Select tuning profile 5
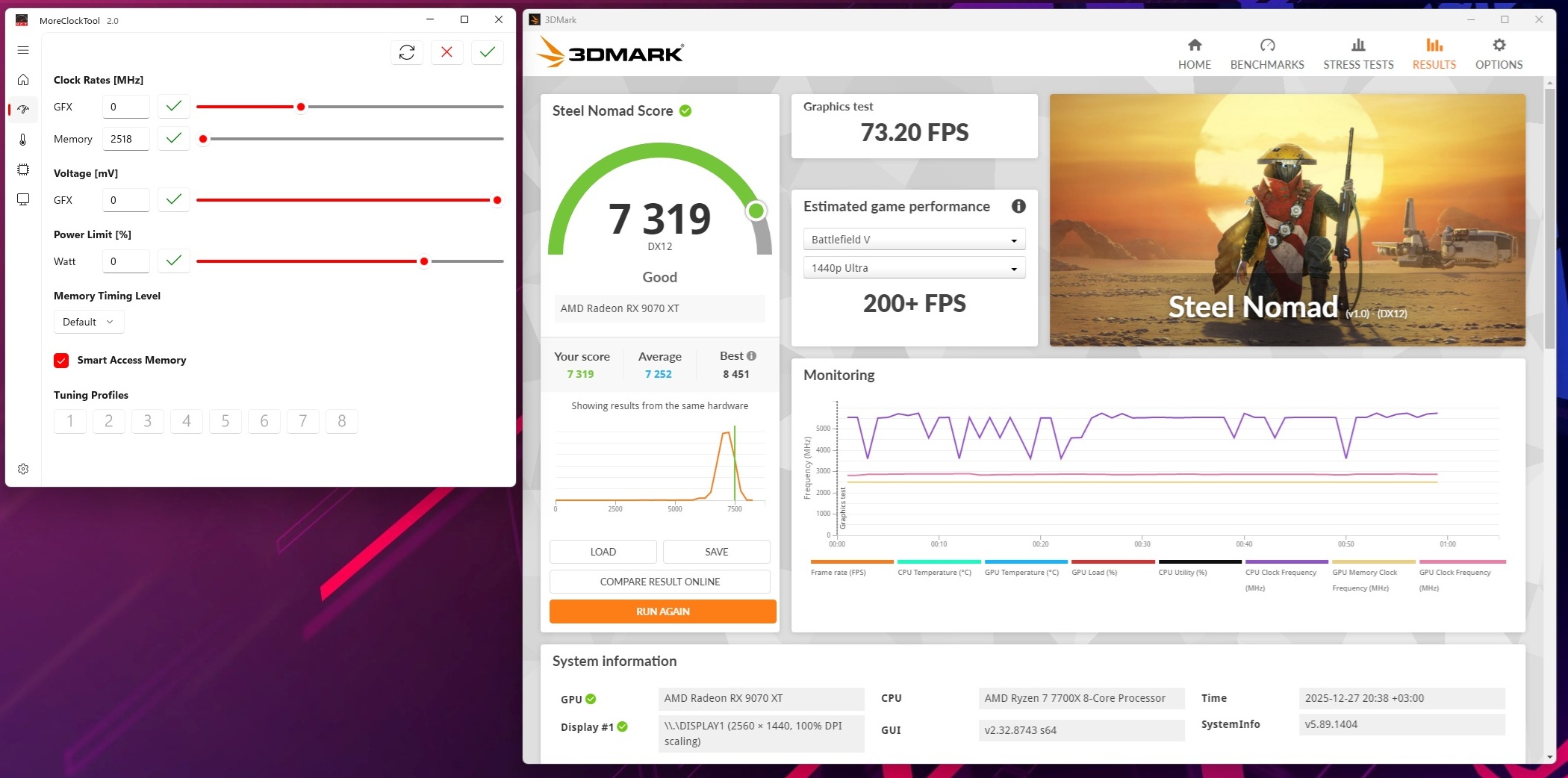 (x=225, y=421)
